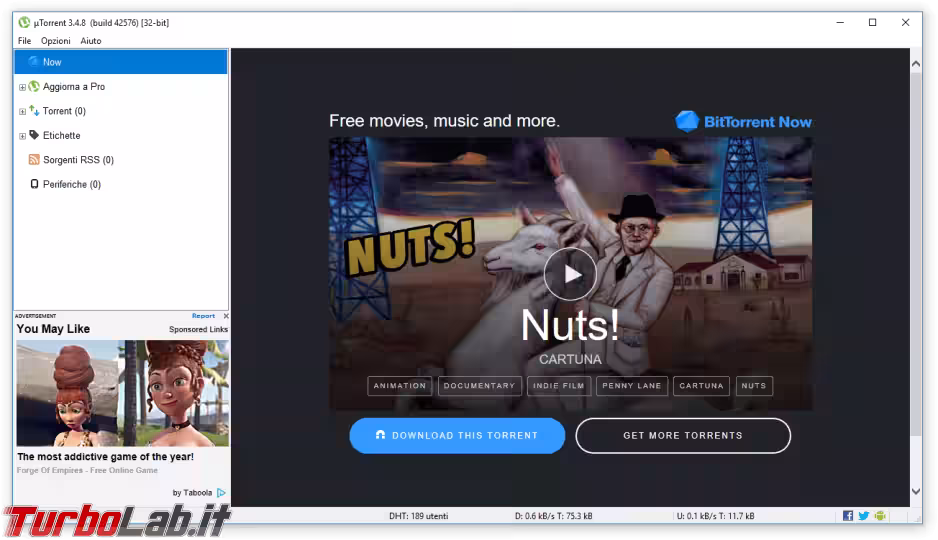Click the download speed status 'D: 0.6 kB/s'
The height and width of the screenshot is (540, 938).
tap(534, 516)
